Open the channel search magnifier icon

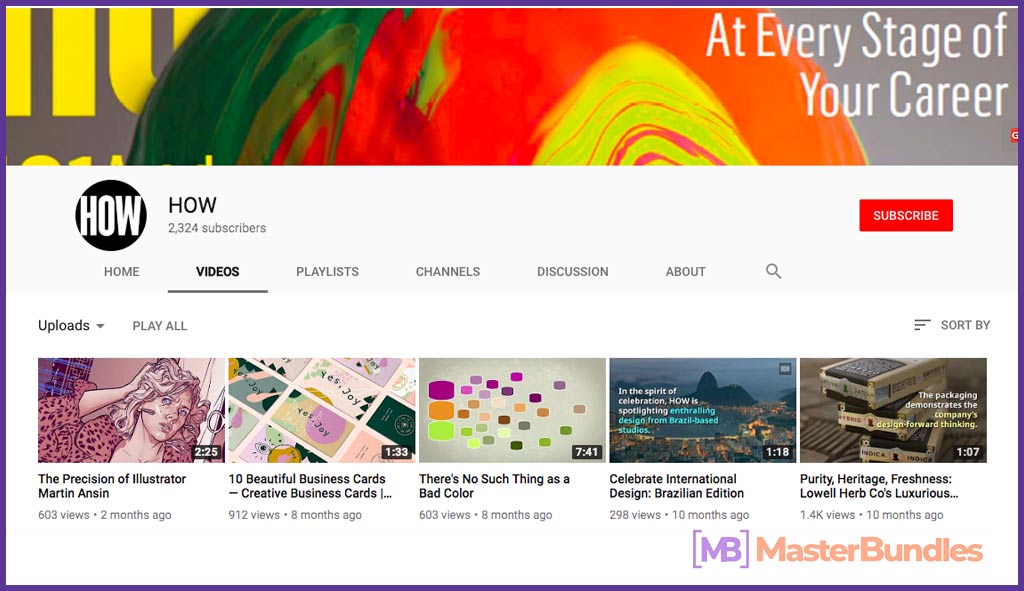pos(773,271)
